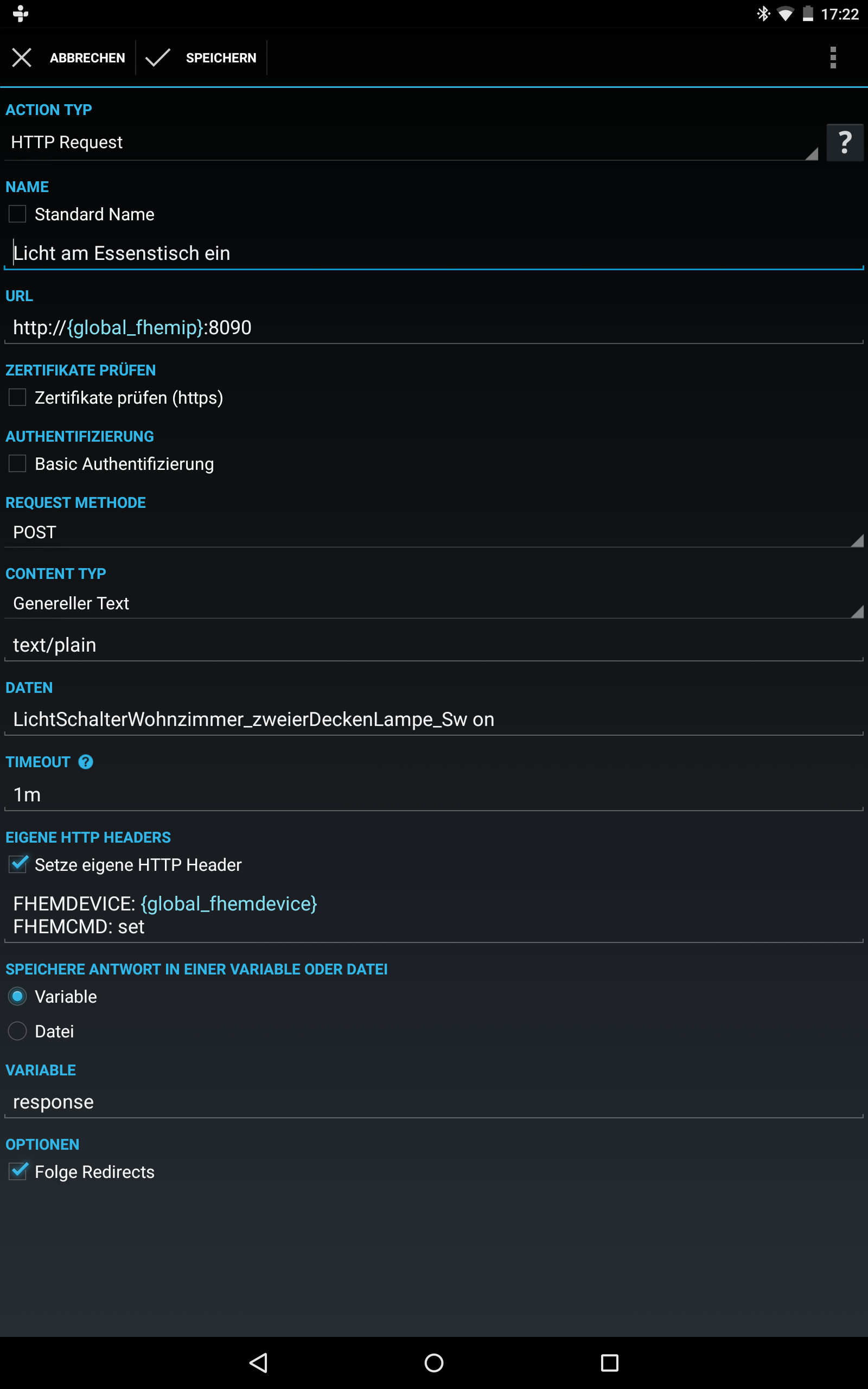The height and width of the screenshot is (1389, 868).
Task: Tap the Wi-Fi status icon
Action: [785, 14]
